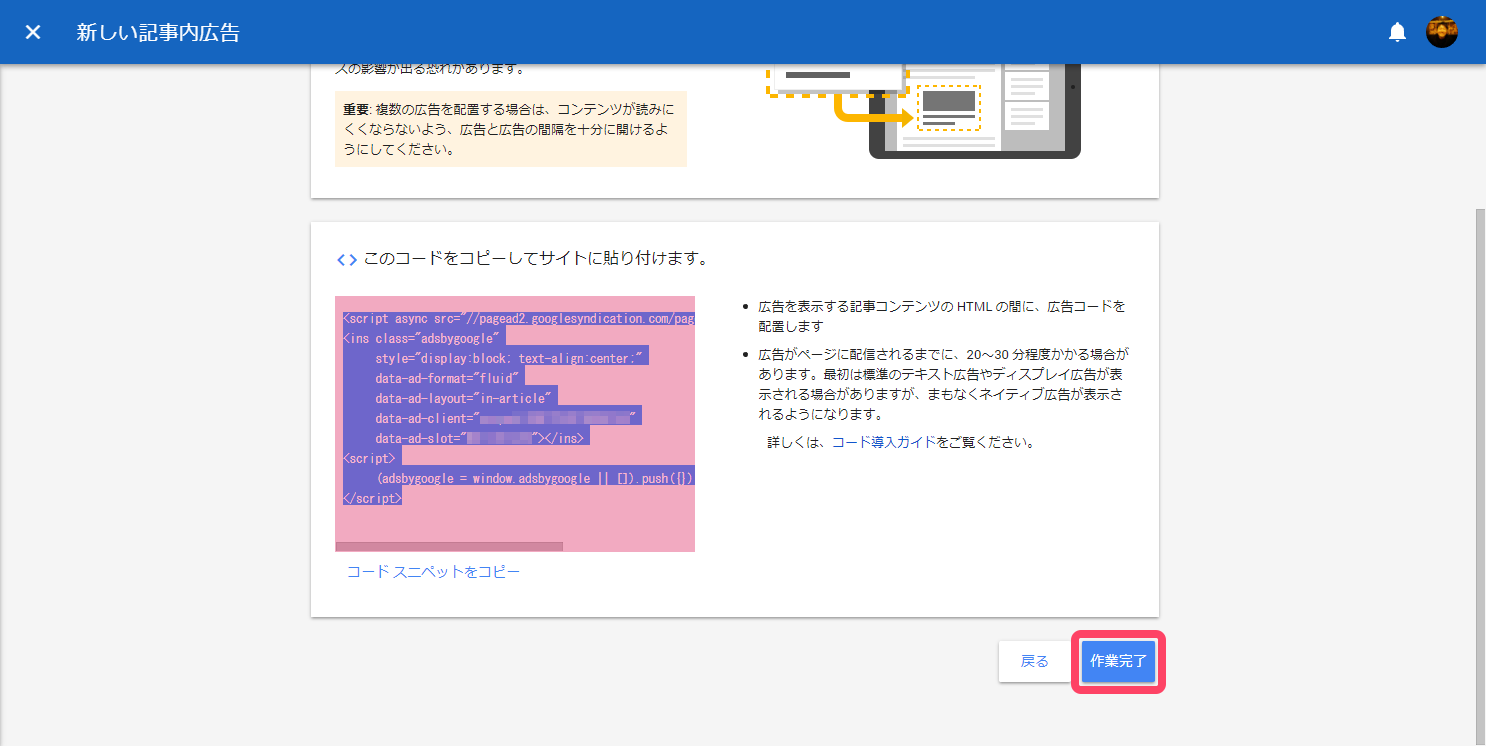Open the account profile avatar
1486x746 pixels.
tap(1441, 32)
